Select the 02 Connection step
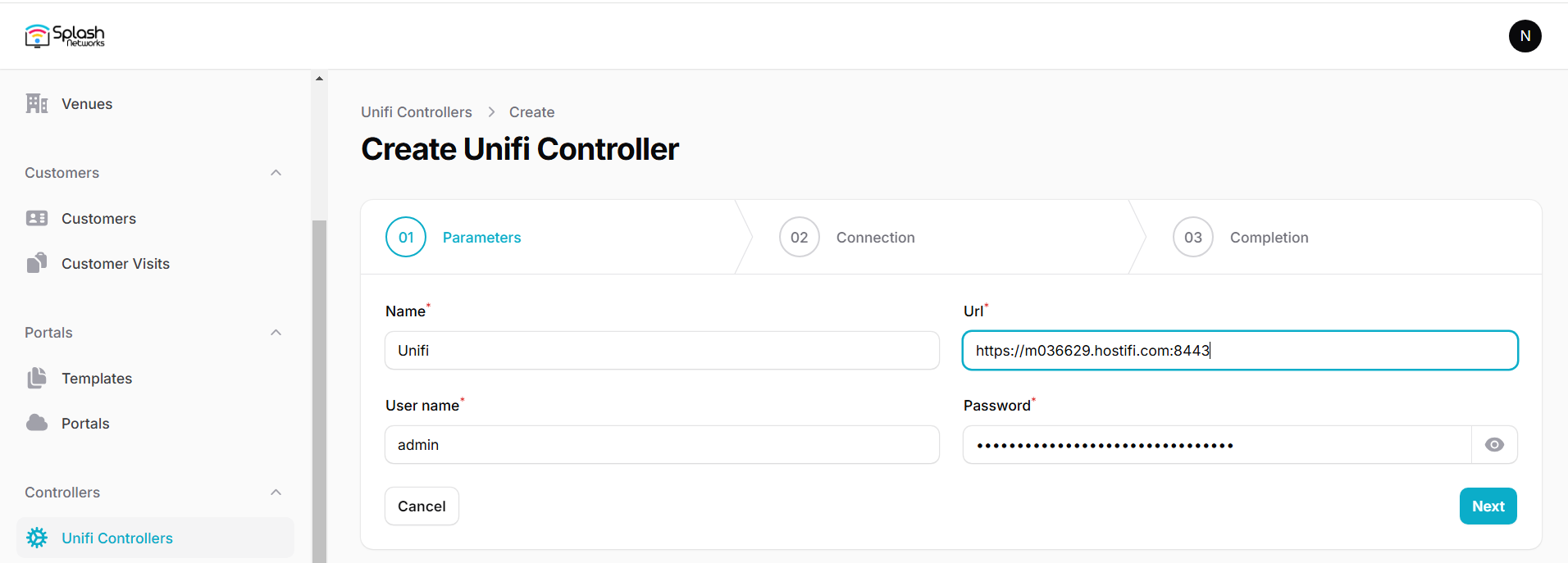1568x563 pixels. point(847,237)
